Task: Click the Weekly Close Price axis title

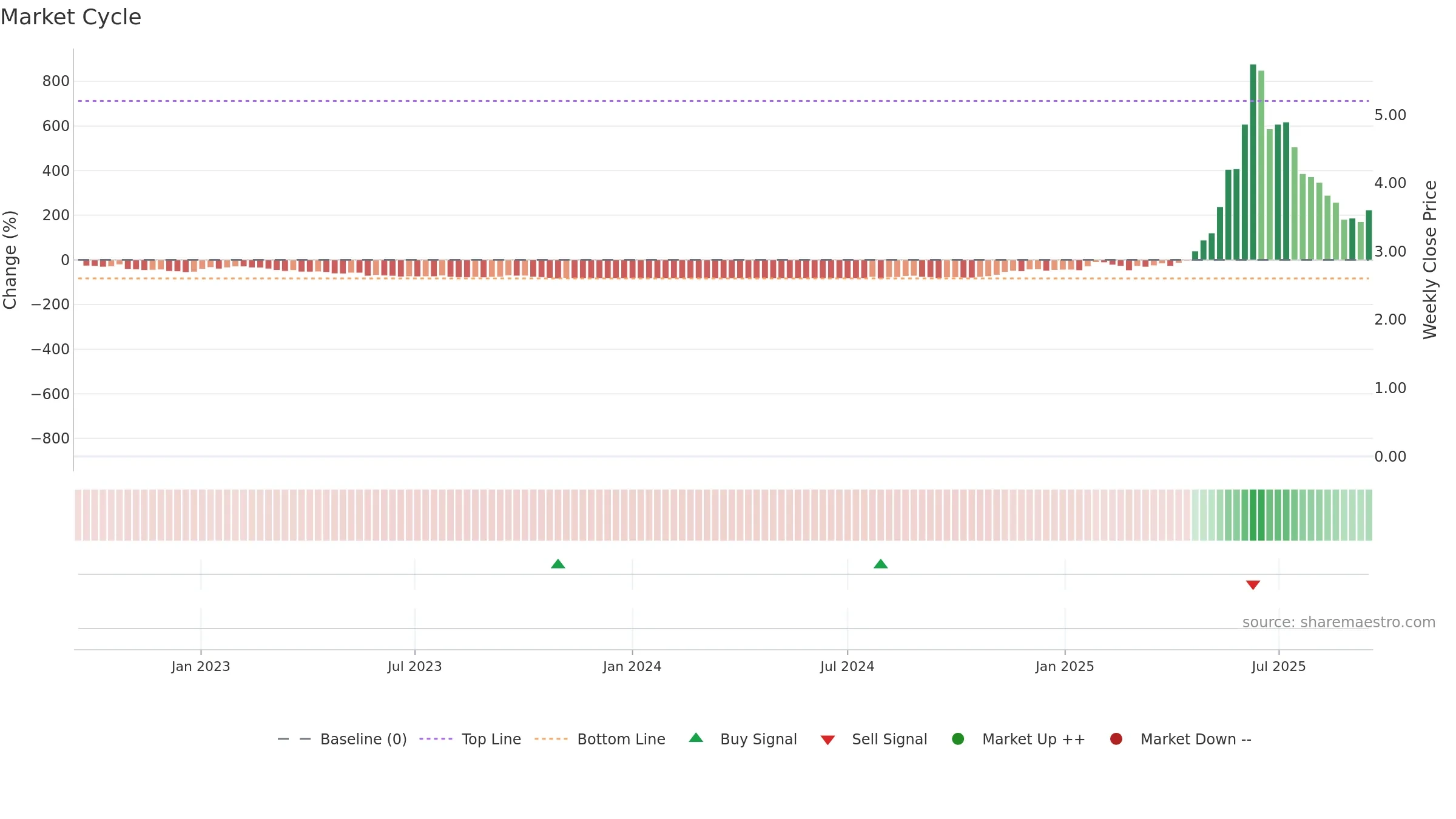Action: click(x=1430, y=260)
